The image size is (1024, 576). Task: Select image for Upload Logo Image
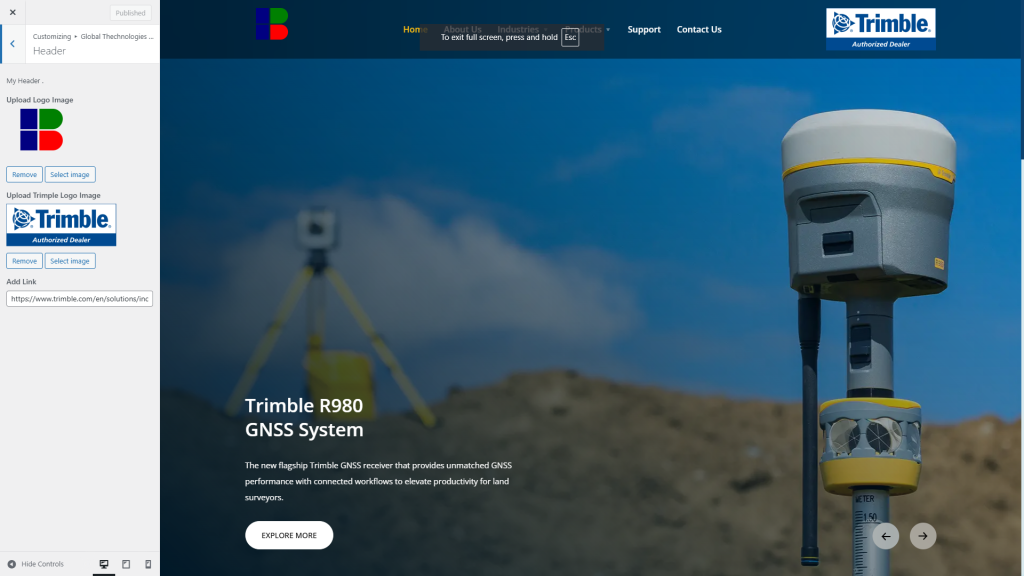click(70, 174)
